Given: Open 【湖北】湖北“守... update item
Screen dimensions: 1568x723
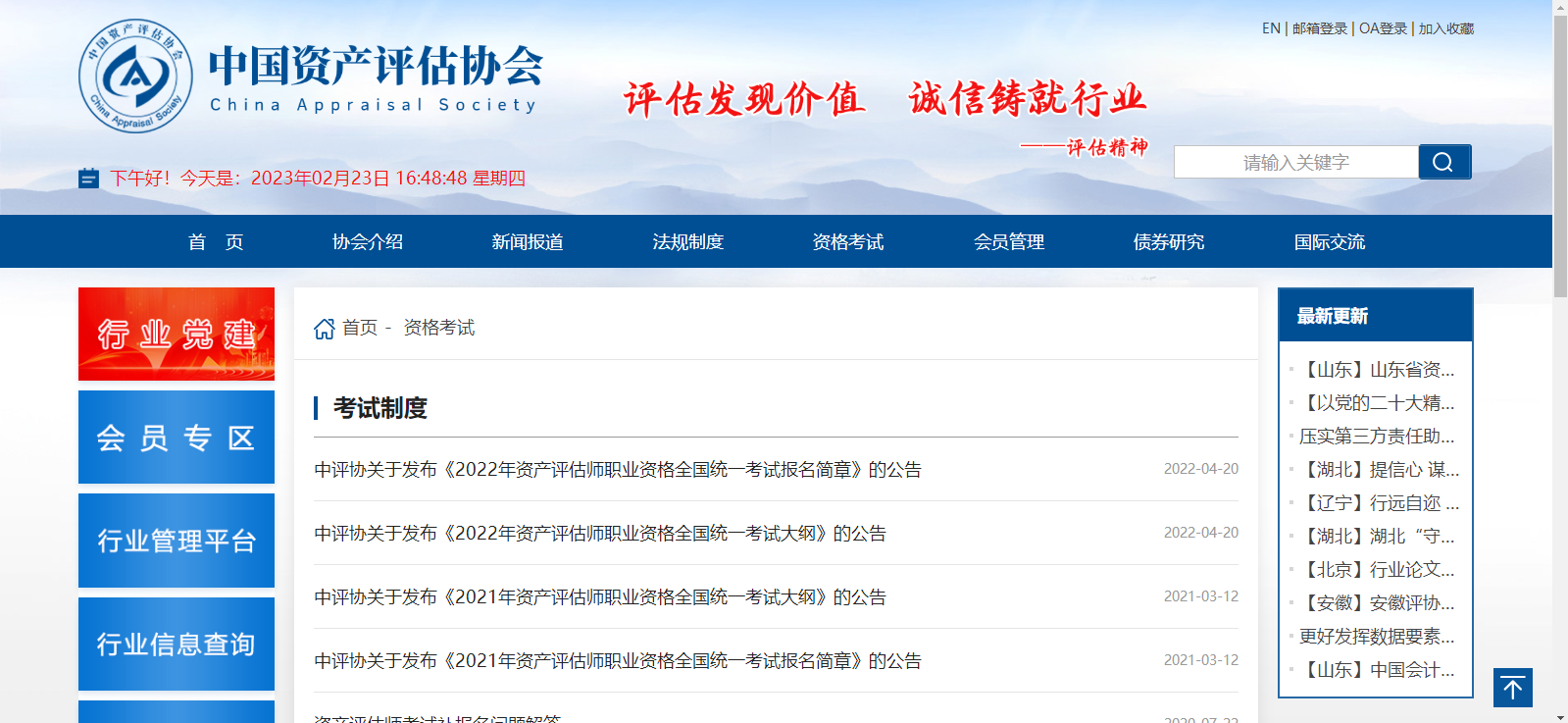Looking at the screenshot, I should (x=1377, y=537).
